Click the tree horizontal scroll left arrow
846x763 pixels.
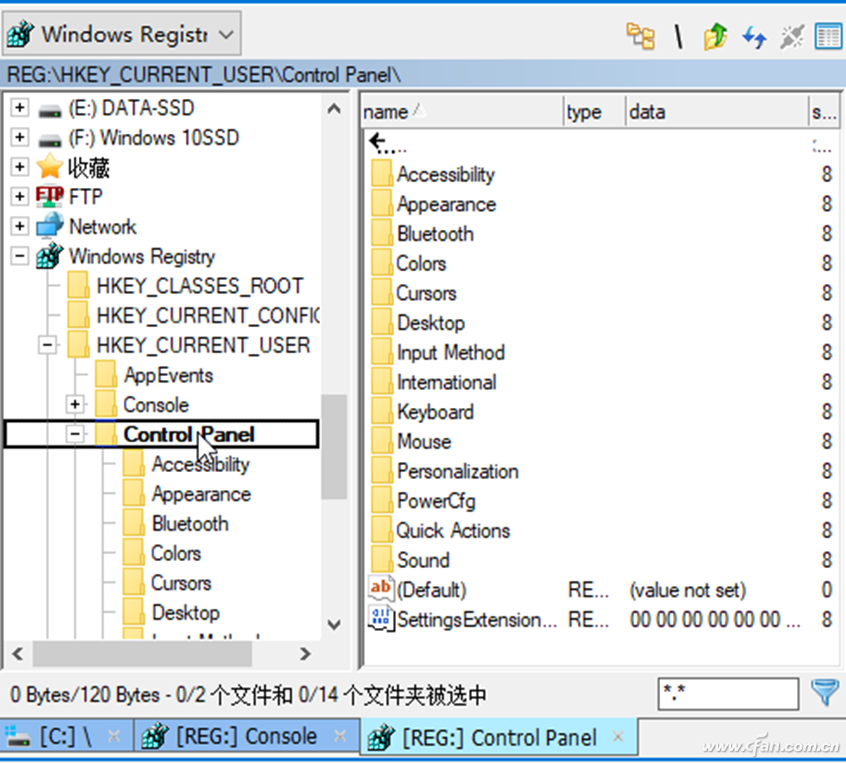coord(17,653)
